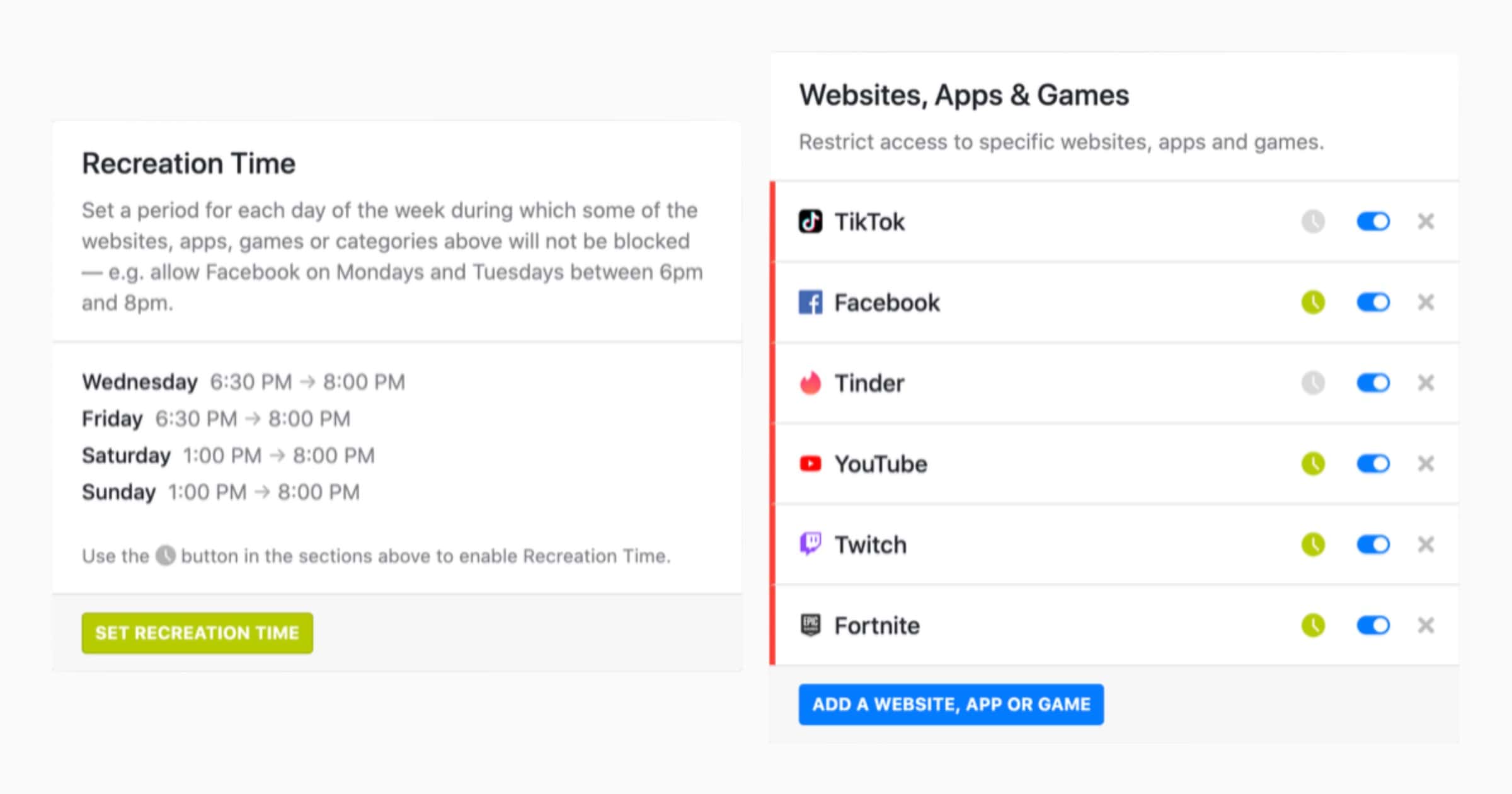Remove TikTok using its X icon
The image size is (1512, 794).
[x=1426, y=222]
